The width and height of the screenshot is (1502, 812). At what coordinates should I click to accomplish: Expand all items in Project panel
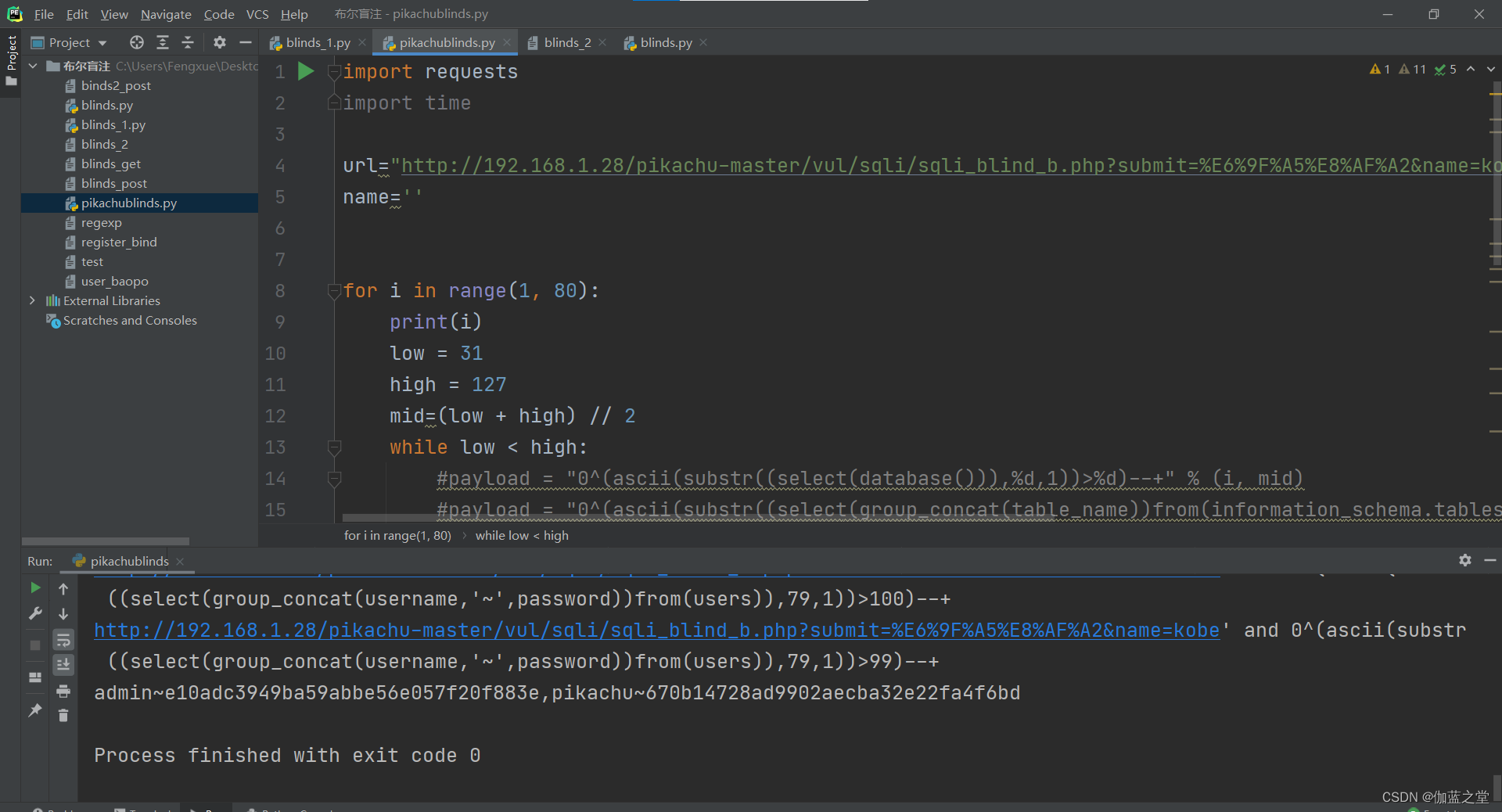coord(163,42)
